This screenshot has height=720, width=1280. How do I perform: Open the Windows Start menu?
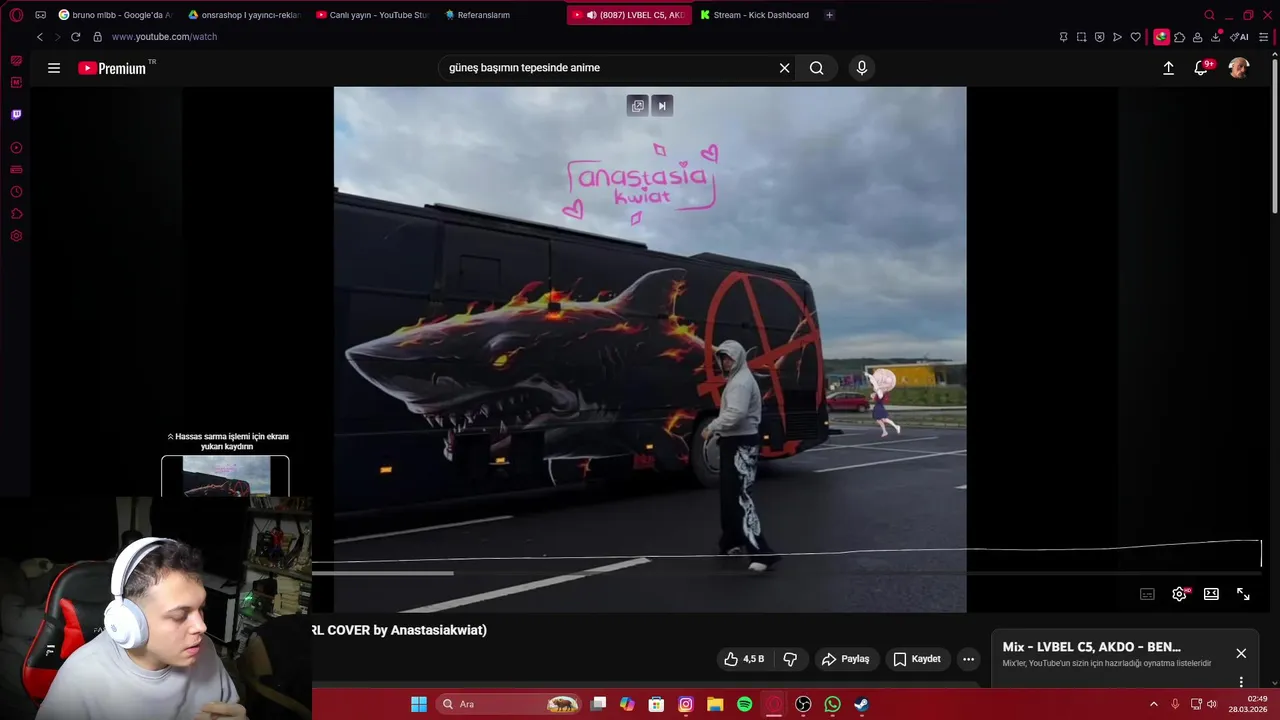(x=419, y=704)
